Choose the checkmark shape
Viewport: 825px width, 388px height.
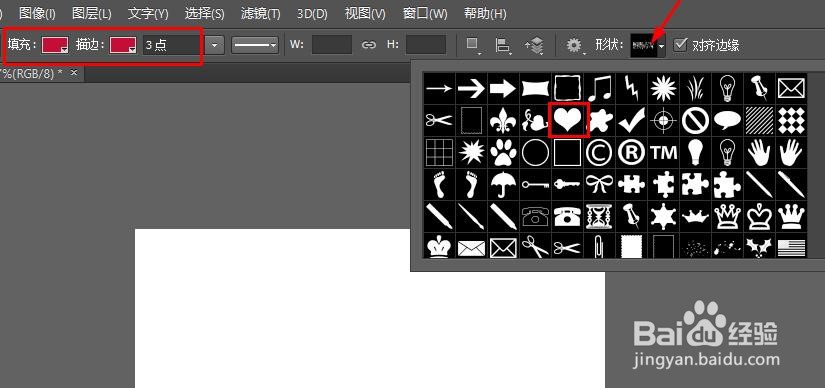click(x=632, y=121)
